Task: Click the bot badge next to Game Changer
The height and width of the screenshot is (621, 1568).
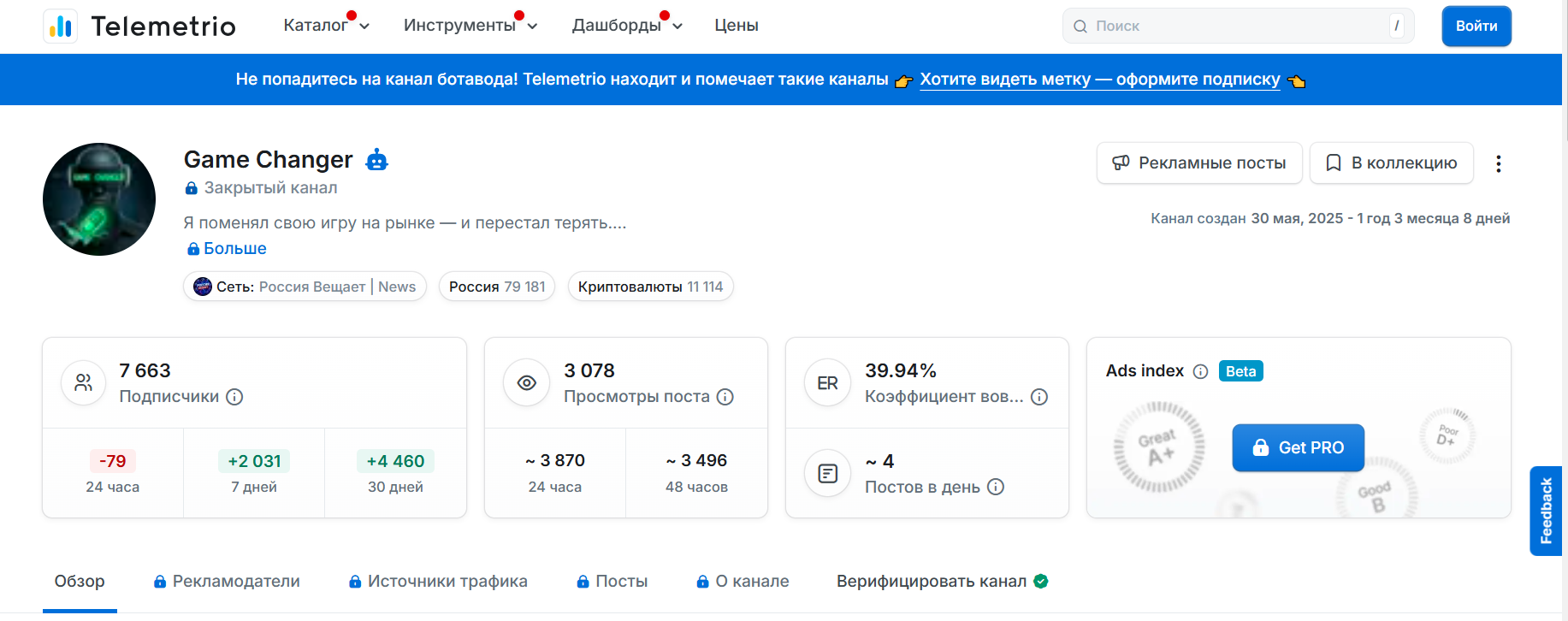Action: 376,160
